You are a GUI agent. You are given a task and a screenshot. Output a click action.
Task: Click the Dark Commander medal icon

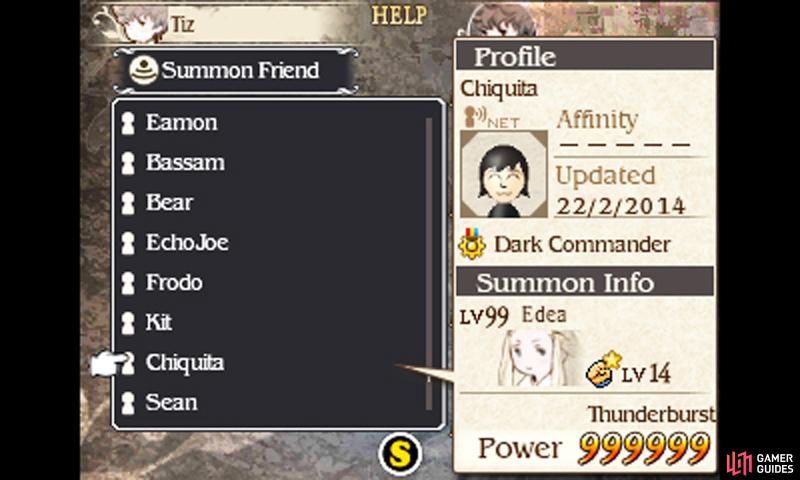472,243
